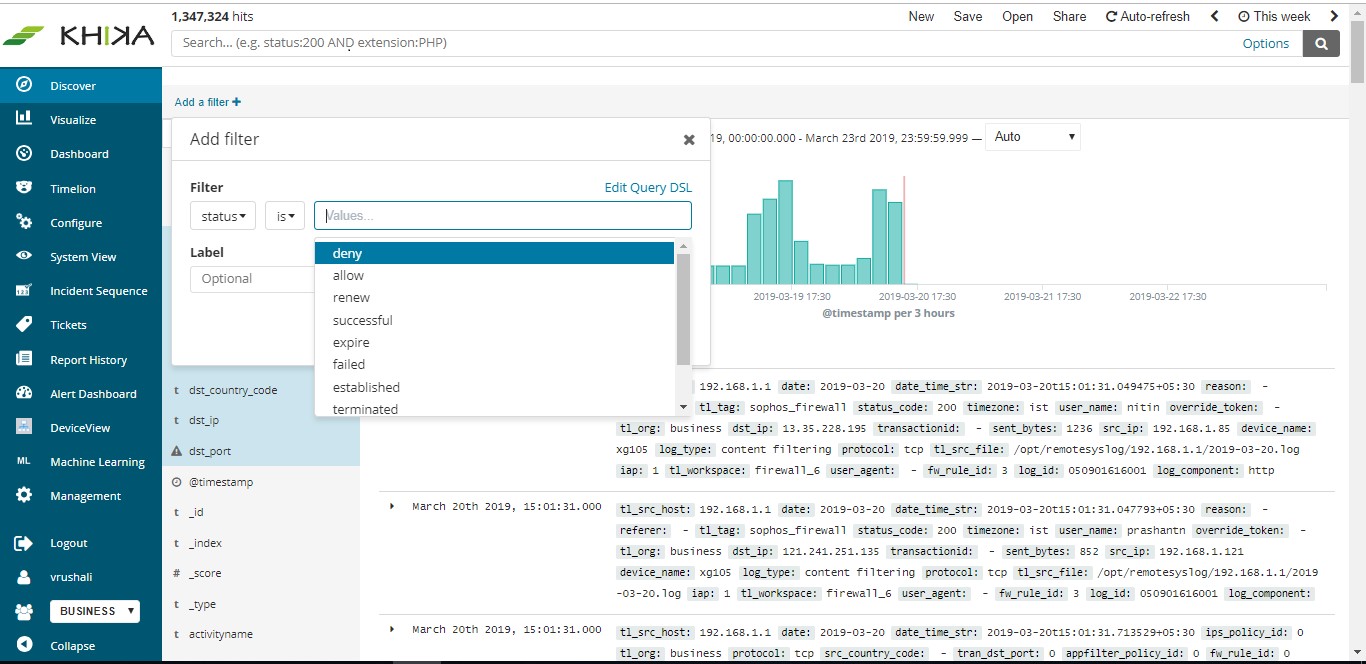Click the business group people icon
This screenshot has height=664, width=1366.
click(x=24, y=611)
